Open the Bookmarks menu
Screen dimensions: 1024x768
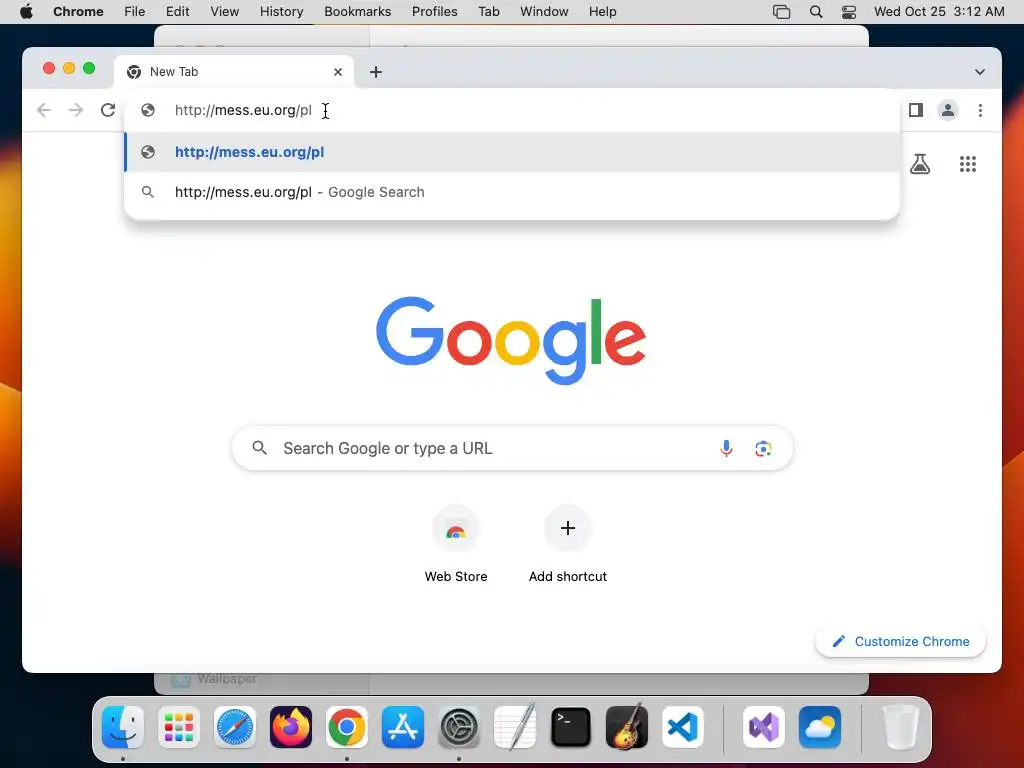click(x=357, y=12)
